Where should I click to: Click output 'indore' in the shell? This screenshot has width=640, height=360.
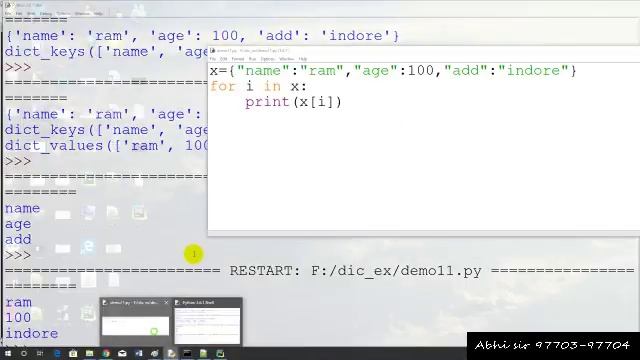click(x=31, y=333)
